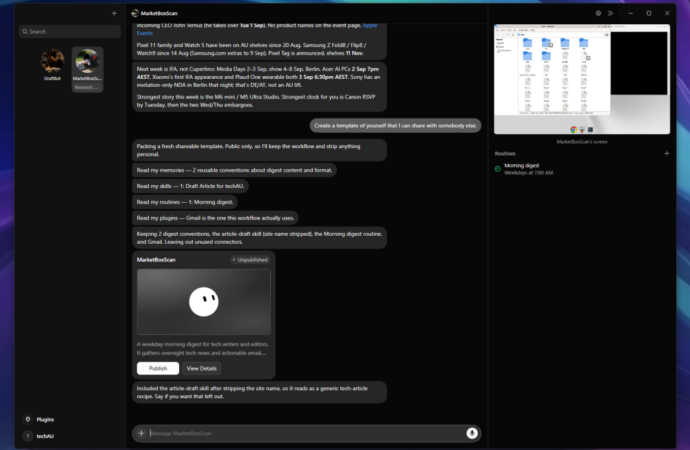Screen dimensions: 690x450
Task: Click View Details on the template card
Action: pos(202,368)
